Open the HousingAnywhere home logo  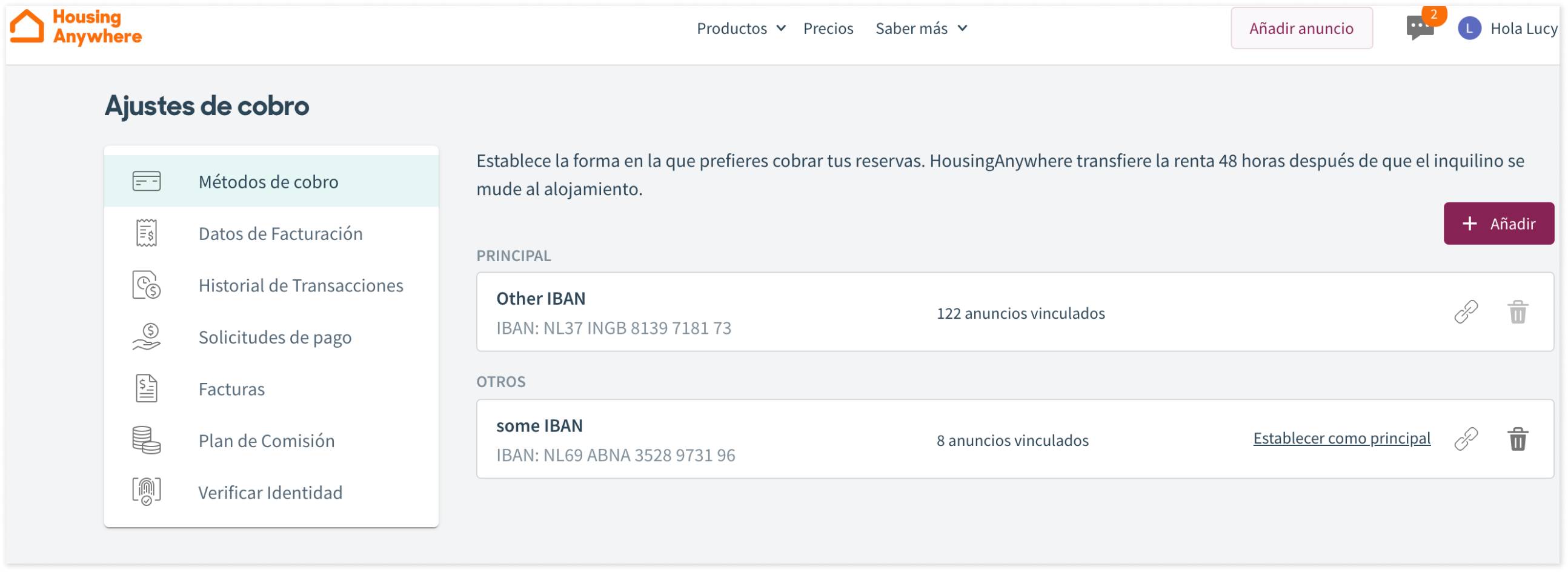(76, 27)
